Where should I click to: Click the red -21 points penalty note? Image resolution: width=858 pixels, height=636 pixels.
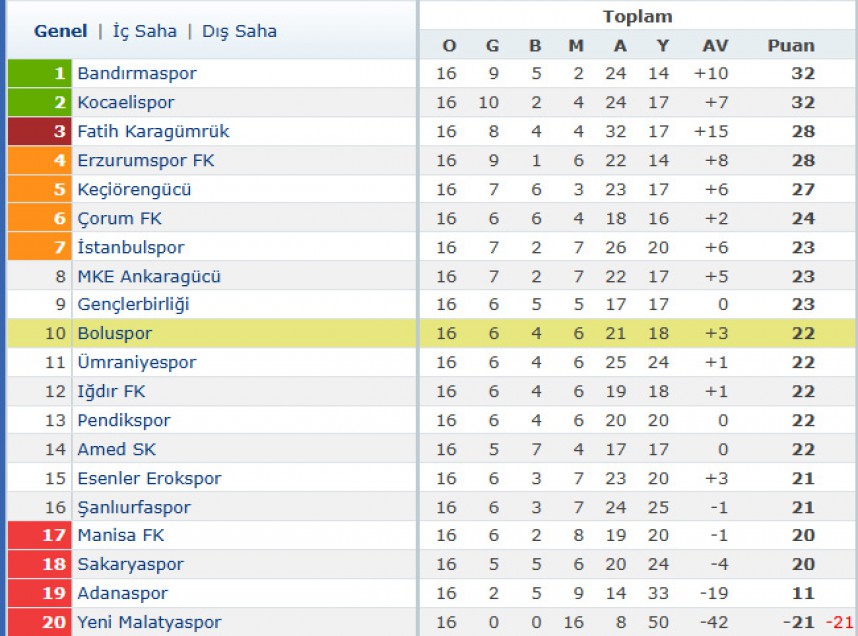839,622
